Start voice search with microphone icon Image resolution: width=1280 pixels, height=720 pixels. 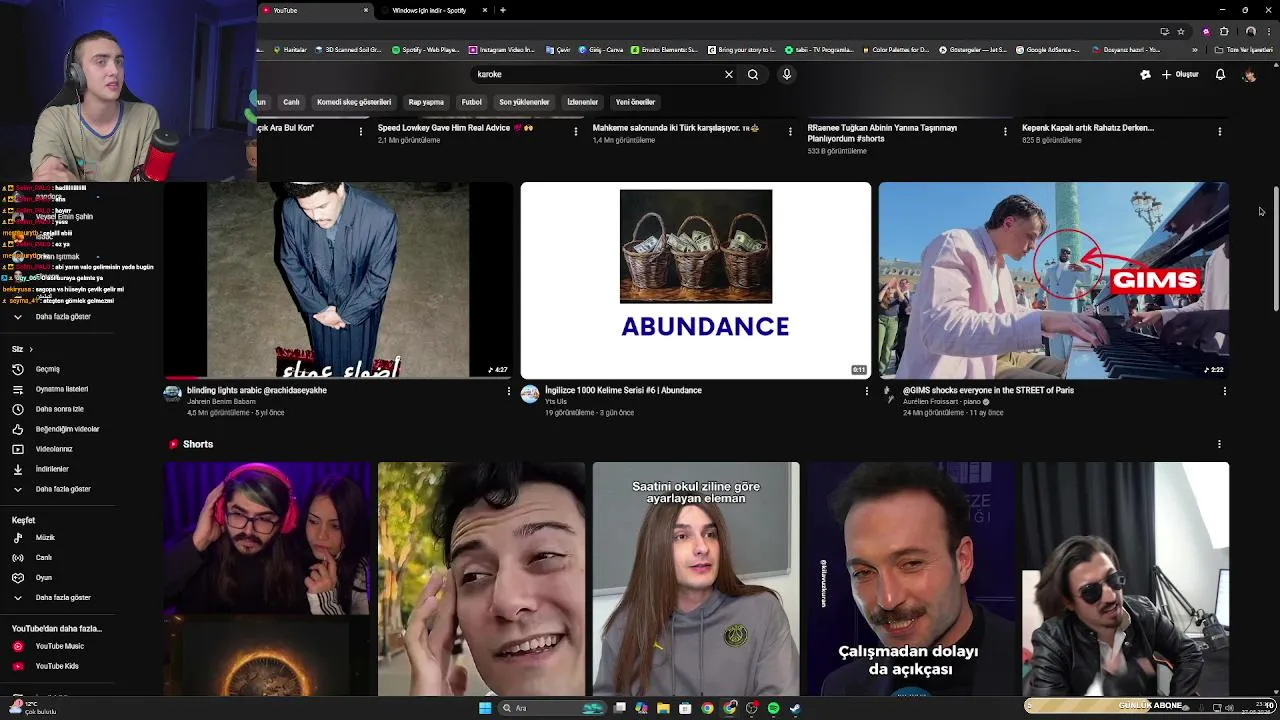787,74
